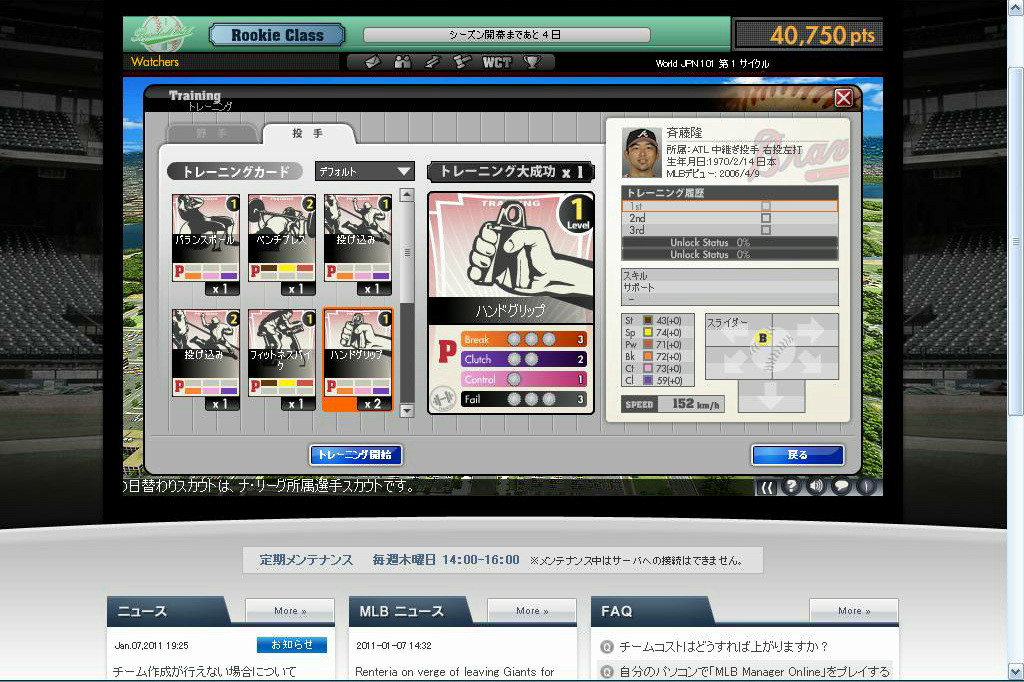The width and height of the screenshot is (1024, 682).
Task: Select the ベンチプレス training card
Action: [281, 238]
